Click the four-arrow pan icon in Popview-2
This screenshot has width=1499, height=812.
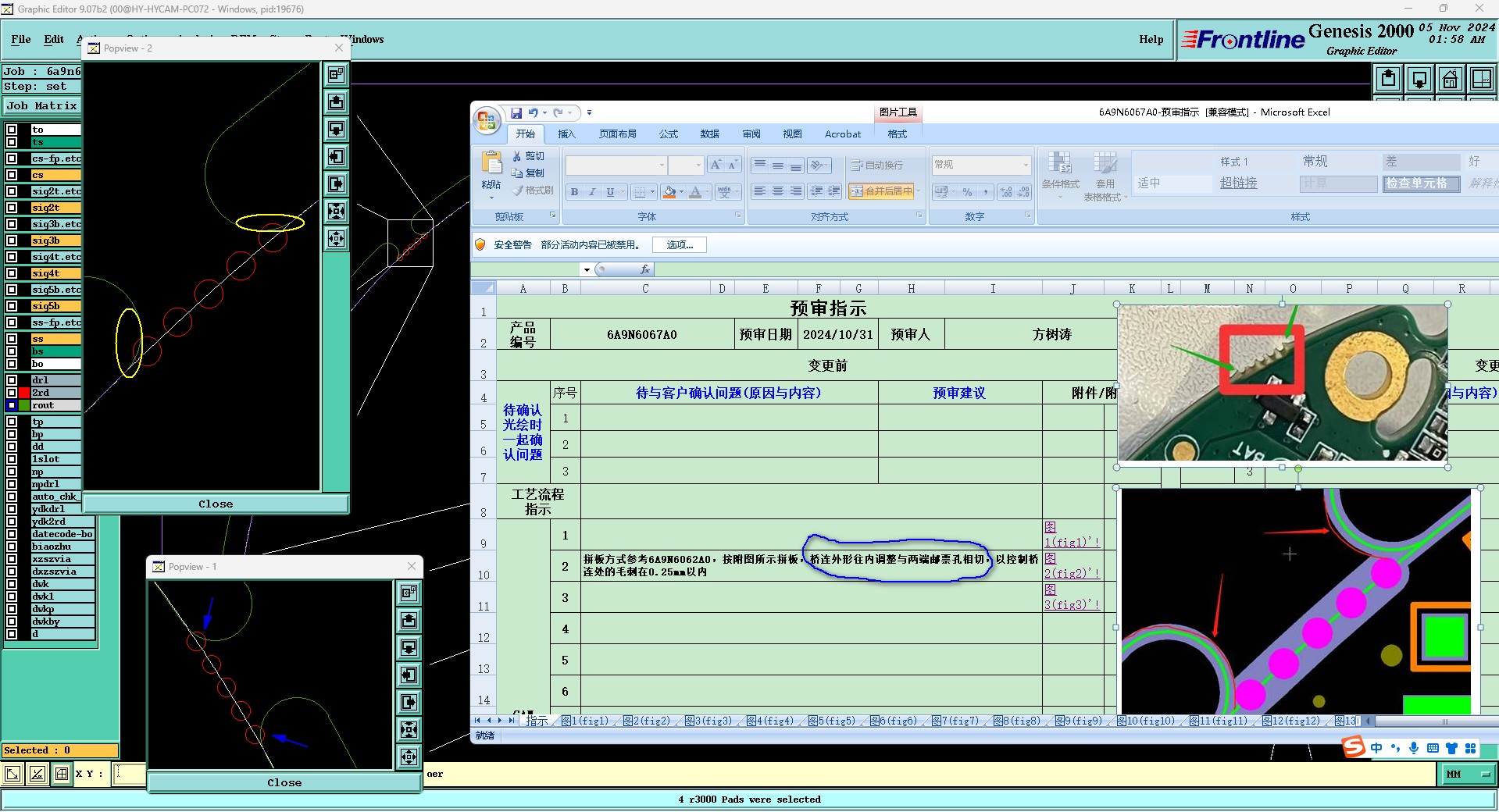[336, 238]
